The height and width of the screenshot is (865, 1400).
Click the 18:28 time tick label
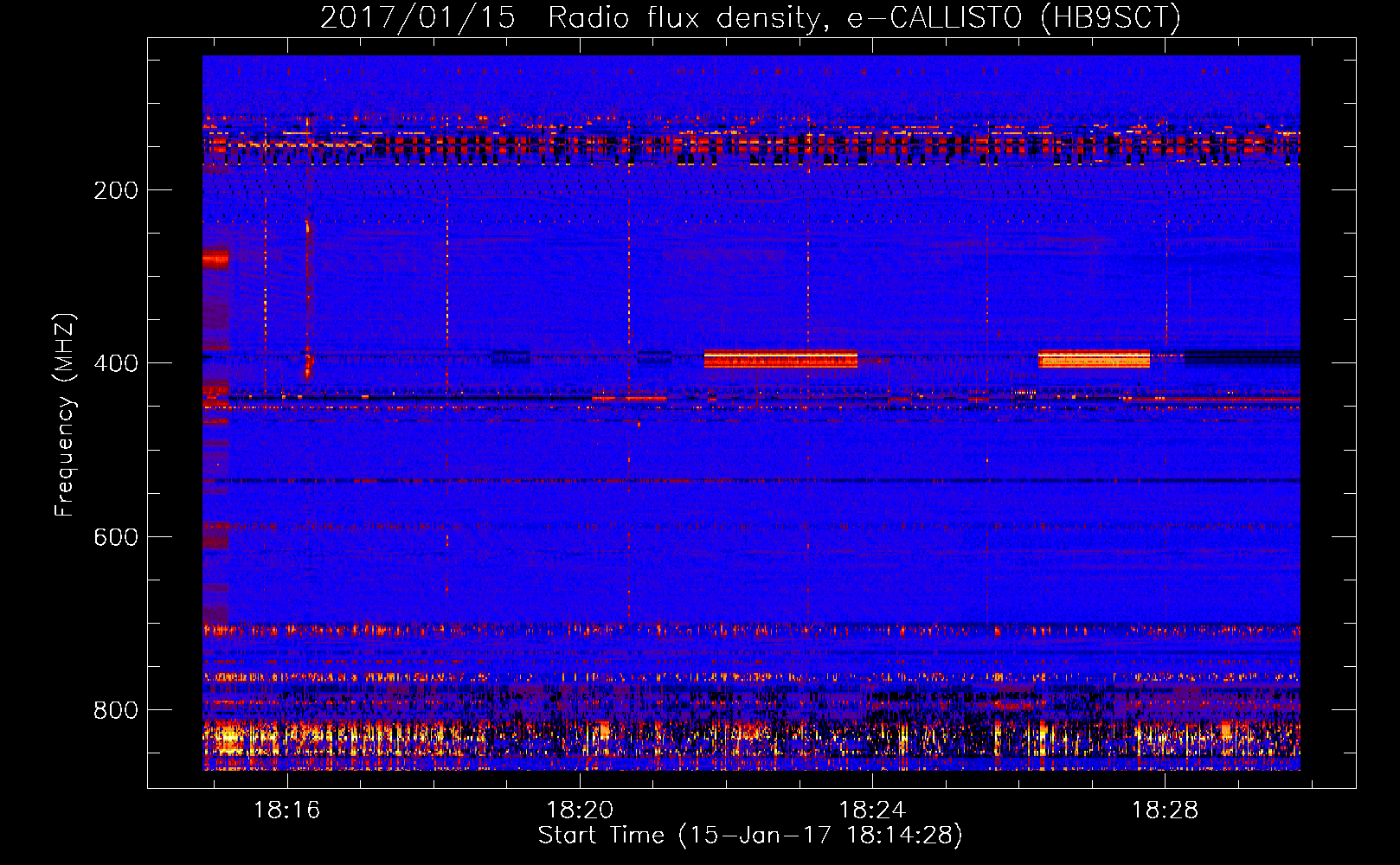[x=1166, y=810]
